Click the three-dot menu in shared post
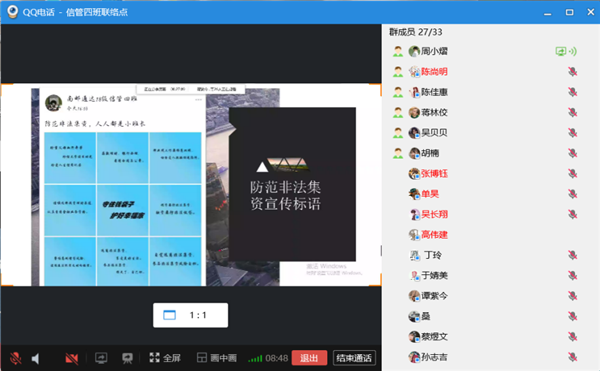 point(198,99)
